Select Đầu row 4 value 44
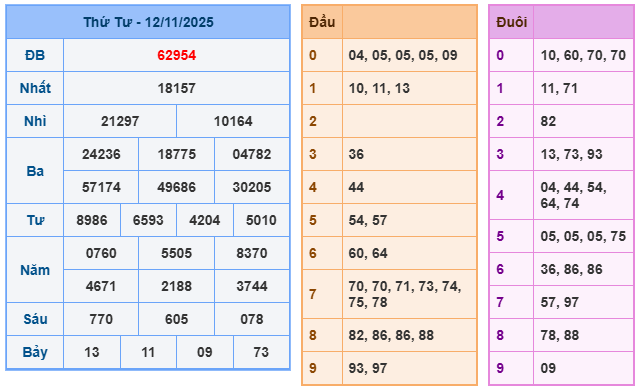641x391 pixels. (x=356, y=187)
